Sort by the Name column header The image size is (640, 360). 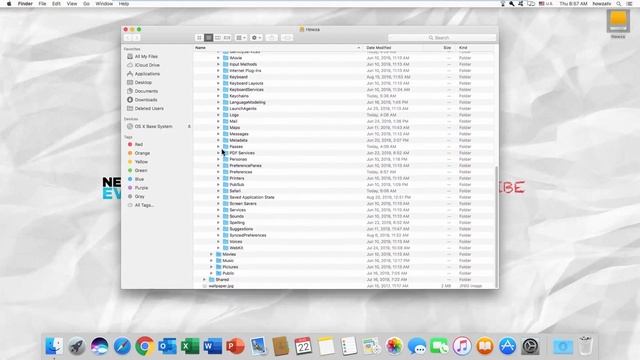278,48
